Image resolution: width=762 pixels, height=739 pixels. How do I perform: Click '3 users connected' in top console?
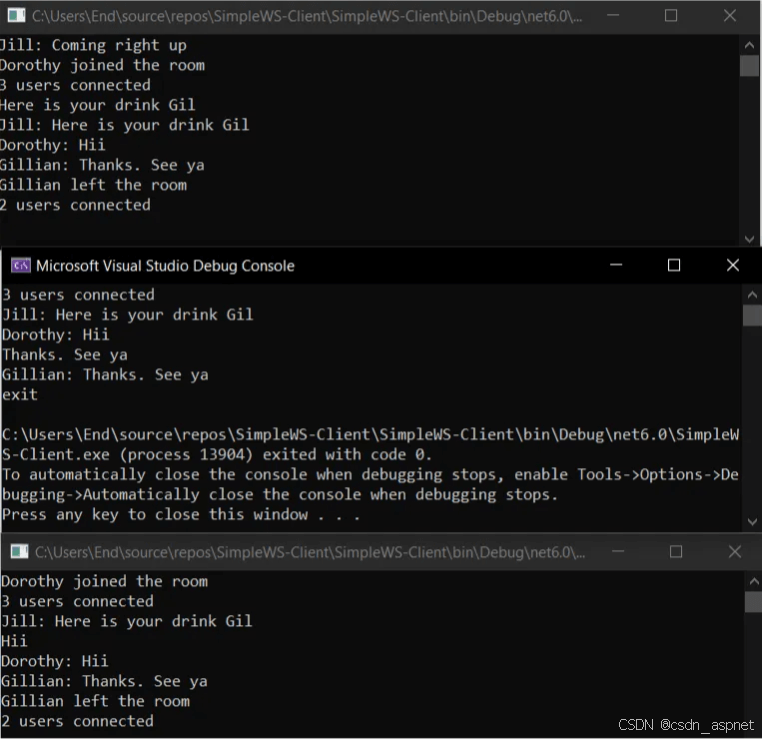point(75,86)
